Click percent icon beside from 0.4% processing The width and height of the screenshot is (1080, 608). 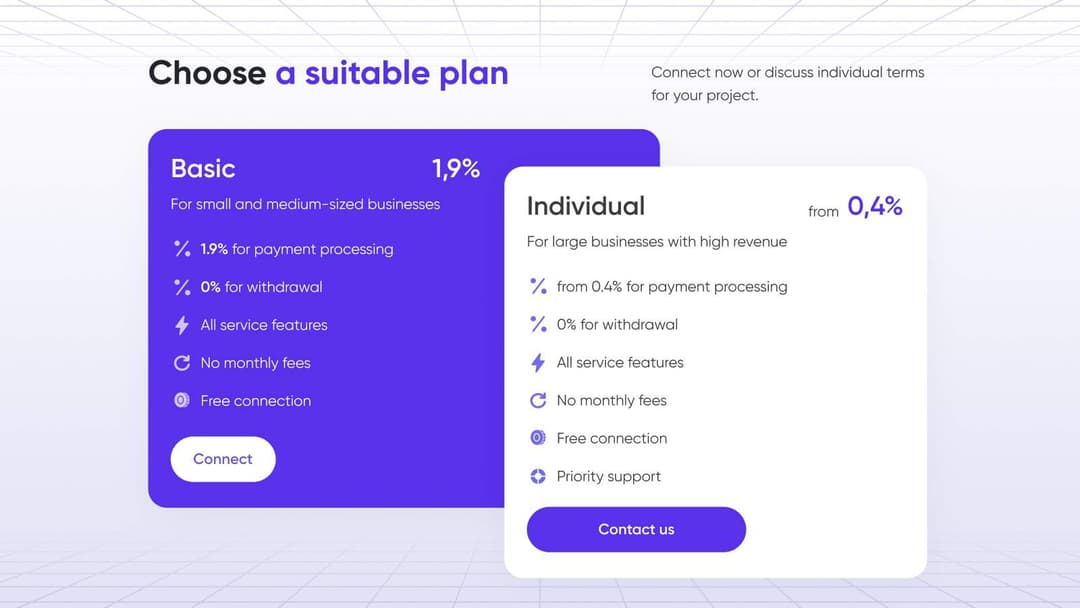point(538,286)
